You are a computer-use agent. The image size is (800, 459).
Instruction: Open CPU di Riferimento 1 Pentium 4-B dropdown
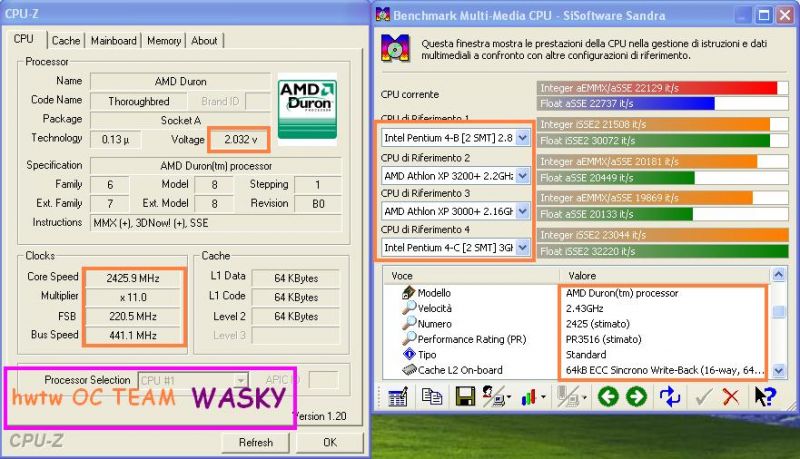click(522, 138)
